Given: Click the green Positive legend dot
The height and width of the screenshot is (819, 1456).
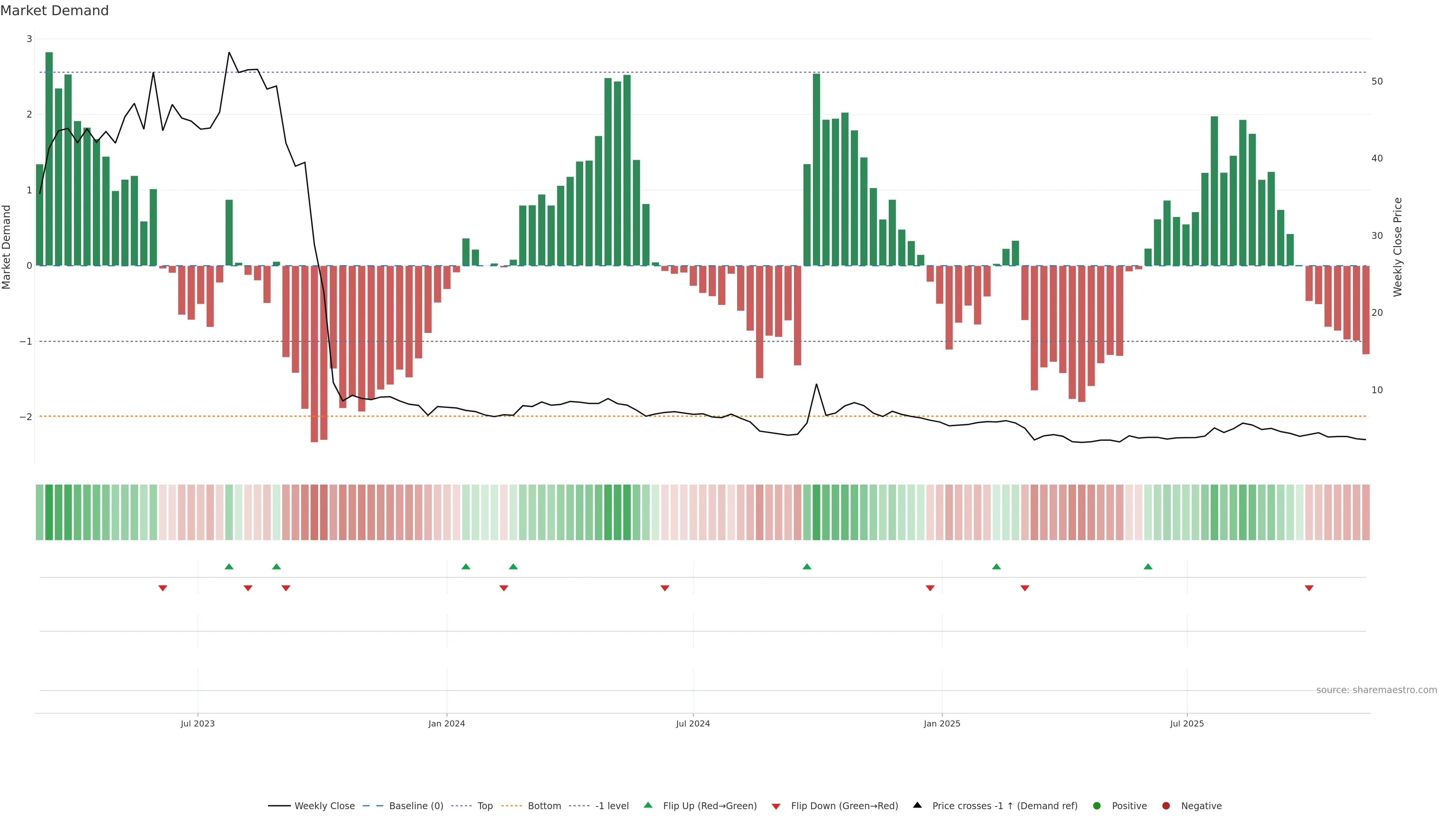Looking at the screenshot, I should pyautogui.click(x=1097, y=805).
